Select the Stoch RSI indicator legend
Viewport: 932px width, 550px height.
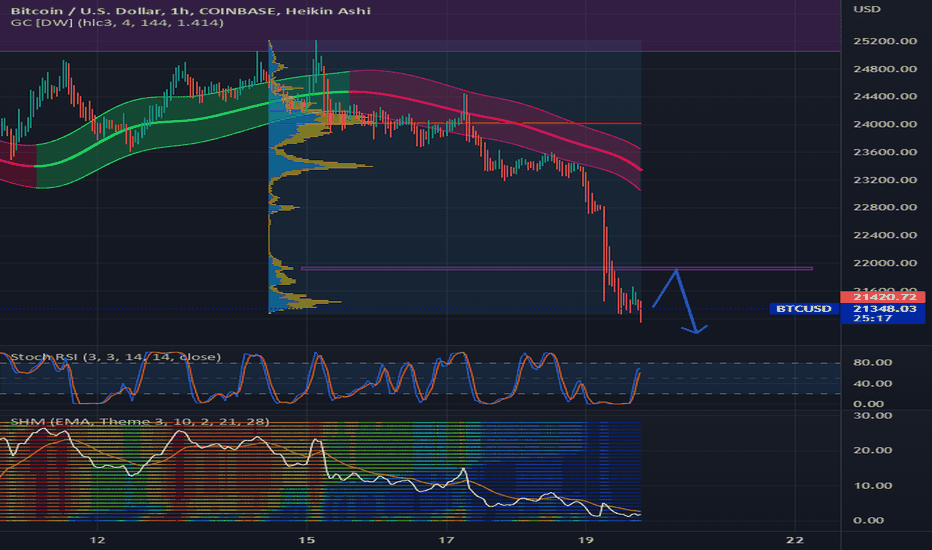tap(116, 357)
